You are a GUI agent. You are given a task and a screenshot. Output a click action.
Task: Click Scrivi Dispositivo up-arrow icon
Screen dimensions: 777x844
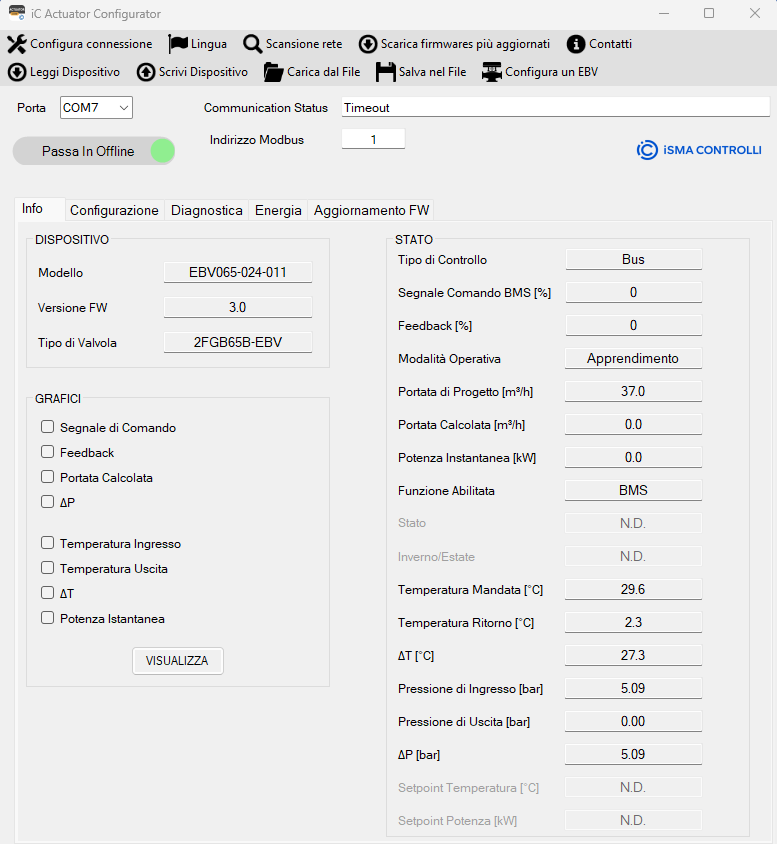146,72
